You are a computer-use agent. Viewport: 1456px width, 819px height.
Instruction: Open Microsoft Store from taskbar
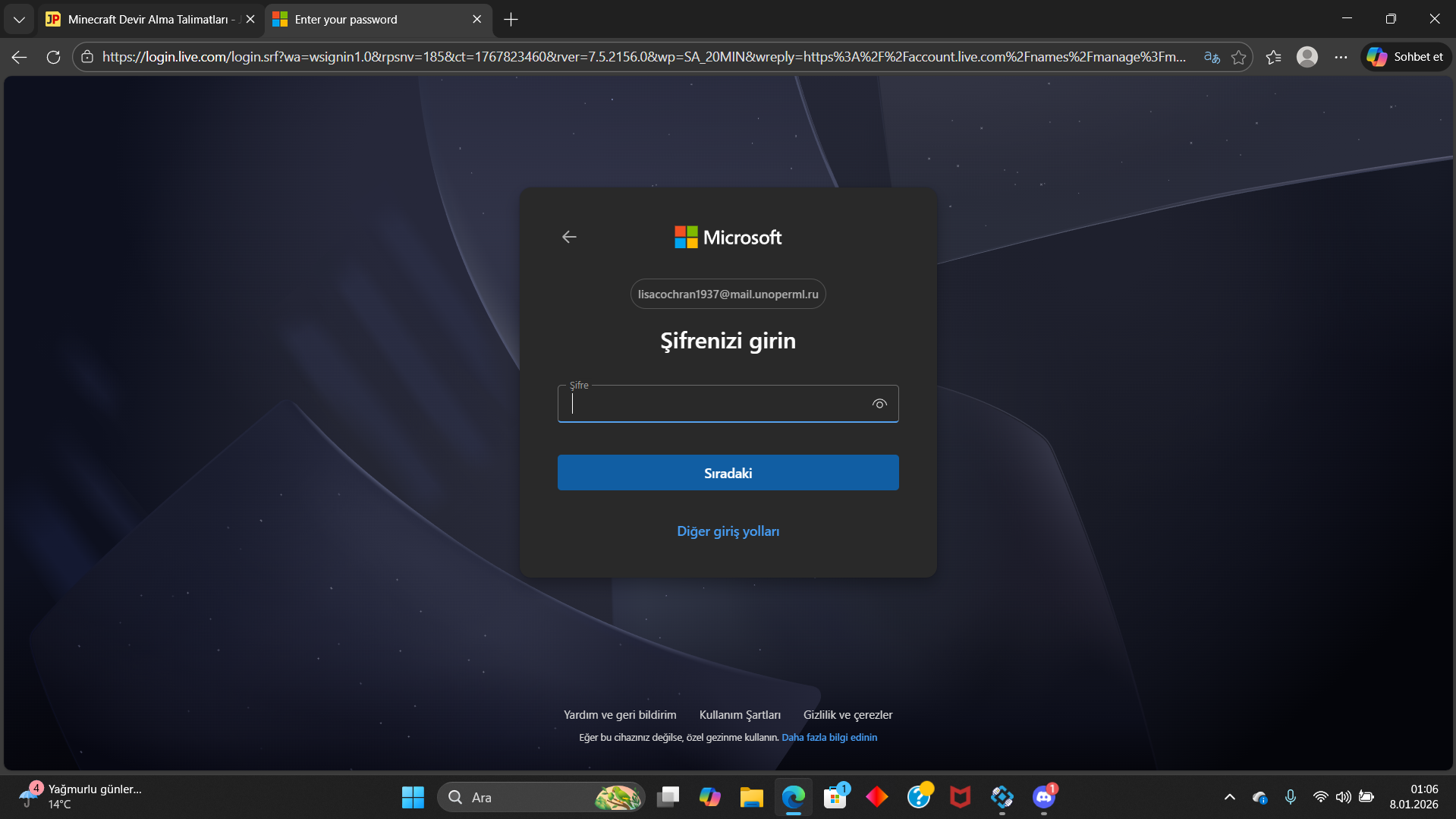835,797
